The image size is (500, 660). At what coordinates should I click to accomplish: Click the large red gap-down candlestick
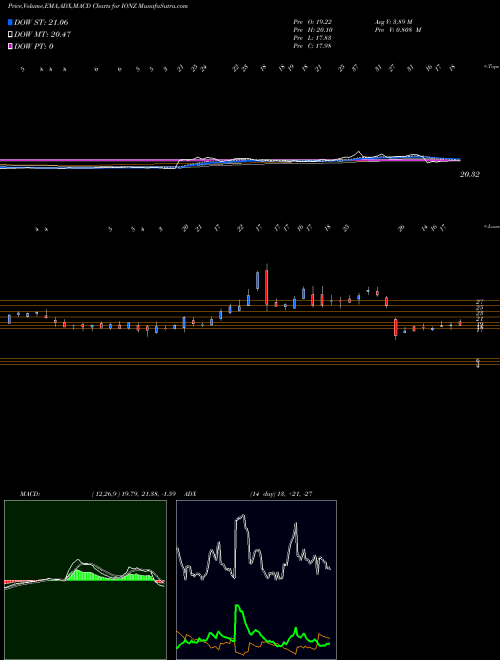[396, 327]
